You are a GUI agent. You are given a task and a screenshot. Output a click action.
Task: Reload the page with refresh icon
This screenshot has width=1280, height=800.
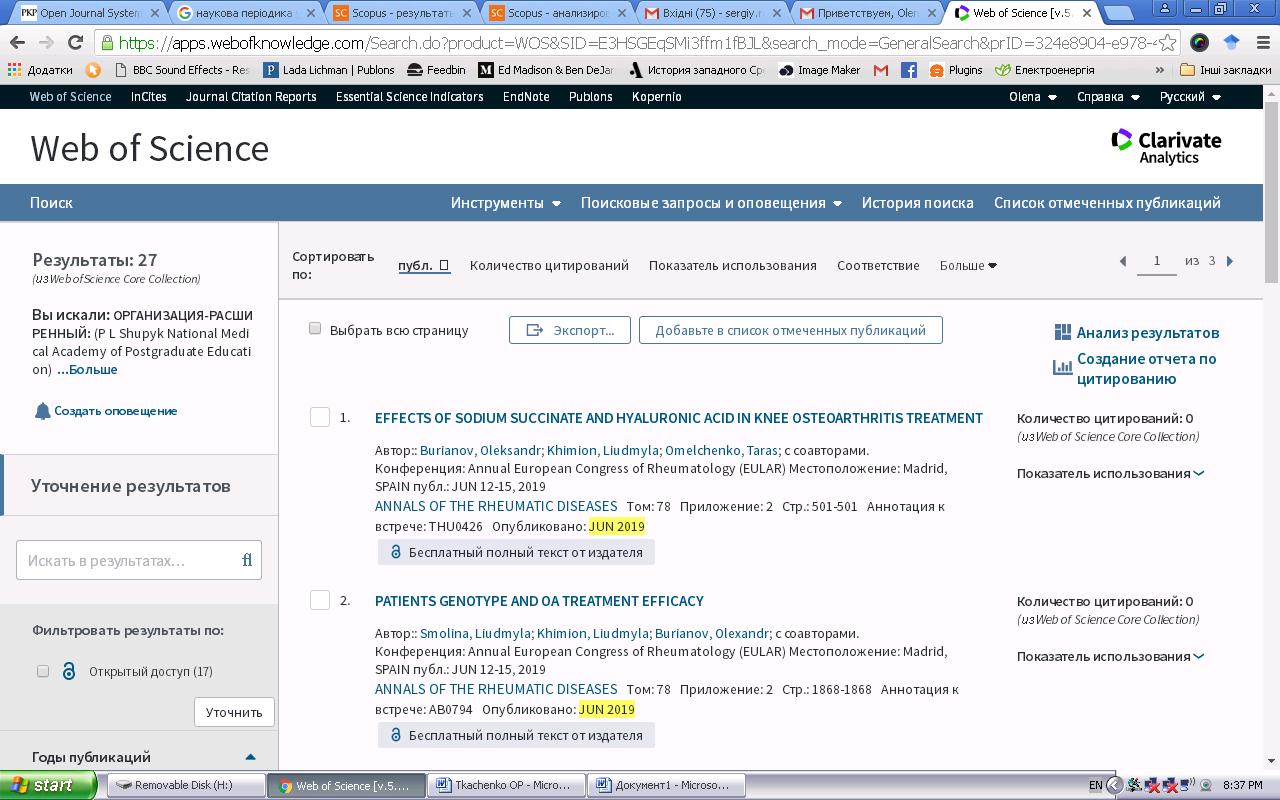75,43
